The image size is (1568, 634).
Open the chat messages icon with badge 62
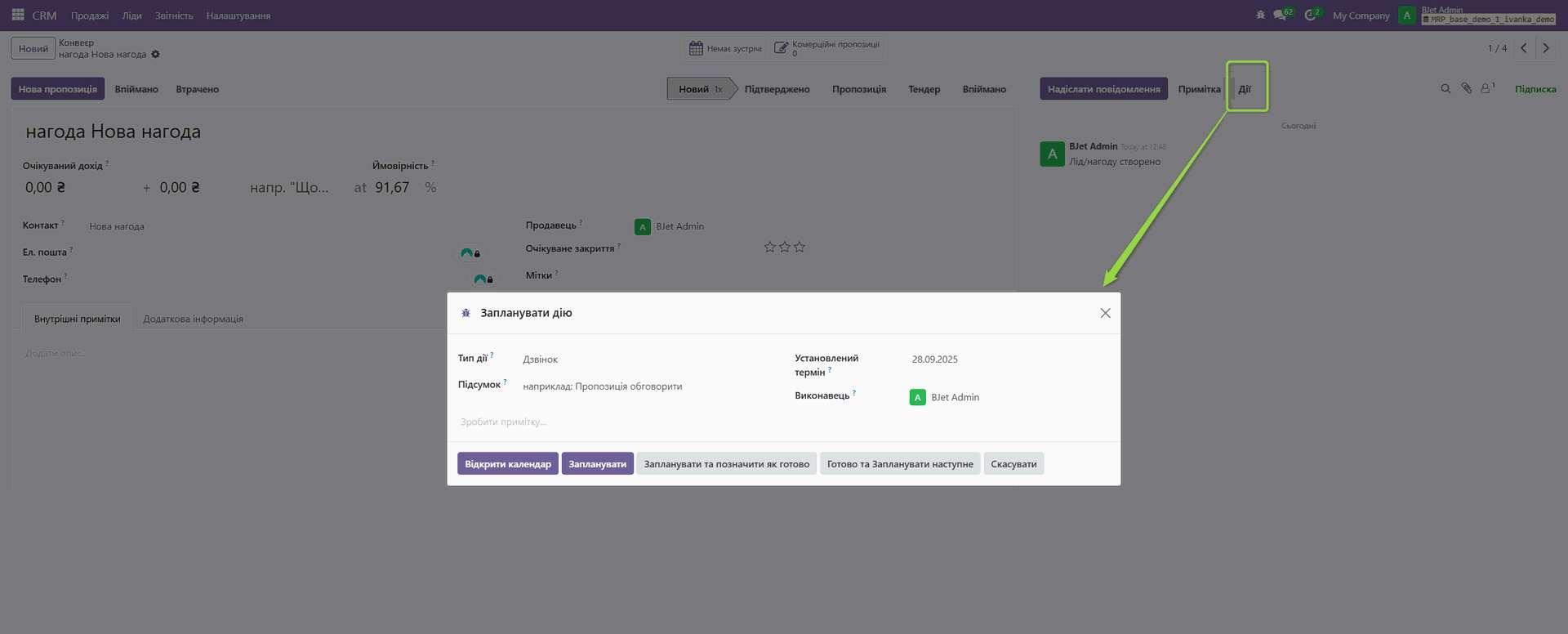pos(1281,15)
